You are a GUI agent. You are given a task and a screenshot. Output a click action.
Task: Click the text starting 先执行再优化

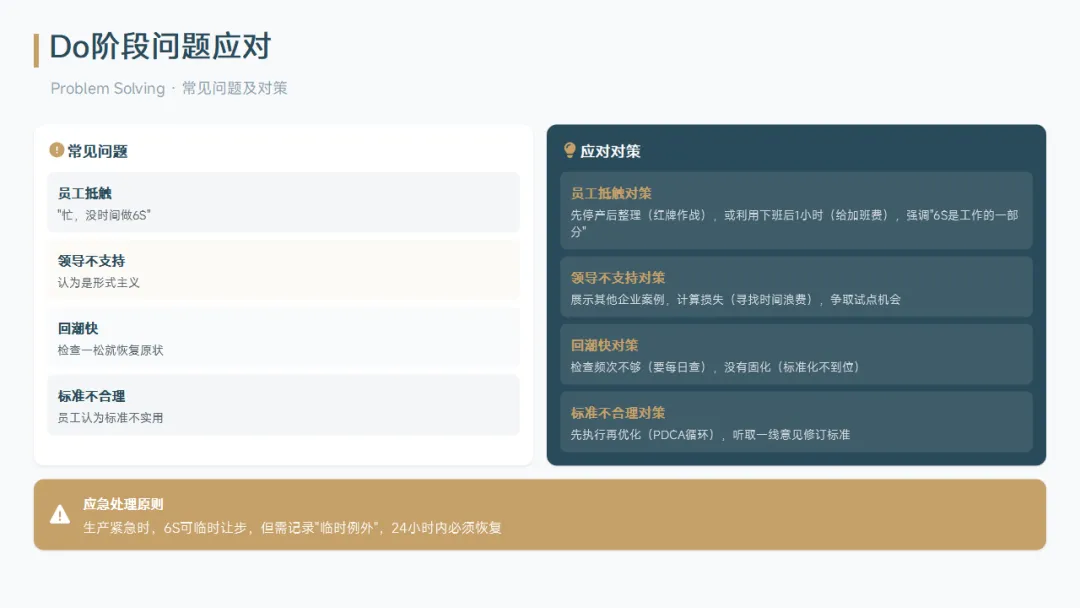click(710, 434)
